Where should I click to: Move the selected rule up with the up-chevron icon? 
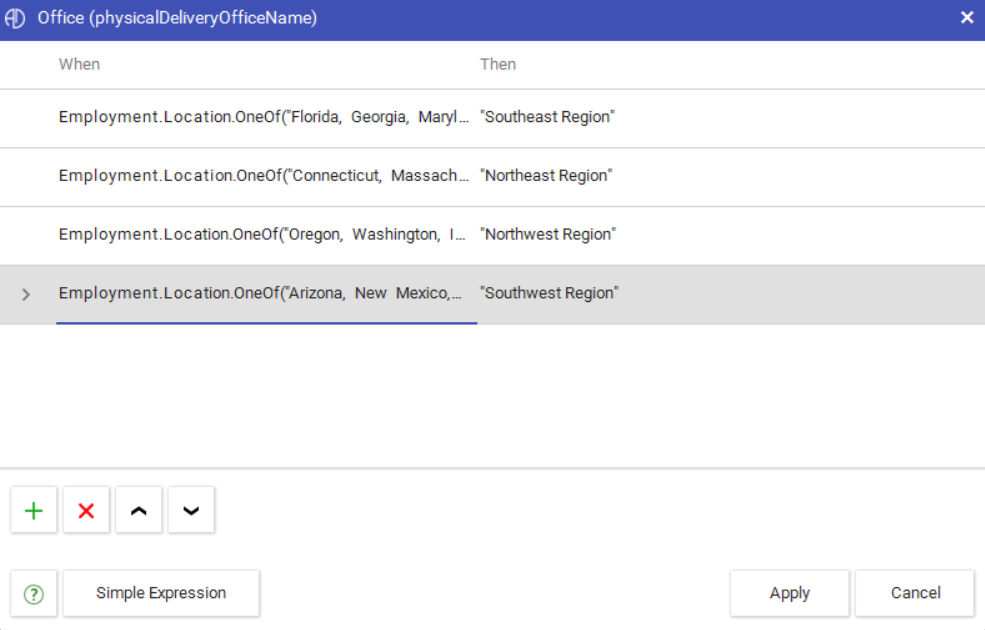click(138, 509)
